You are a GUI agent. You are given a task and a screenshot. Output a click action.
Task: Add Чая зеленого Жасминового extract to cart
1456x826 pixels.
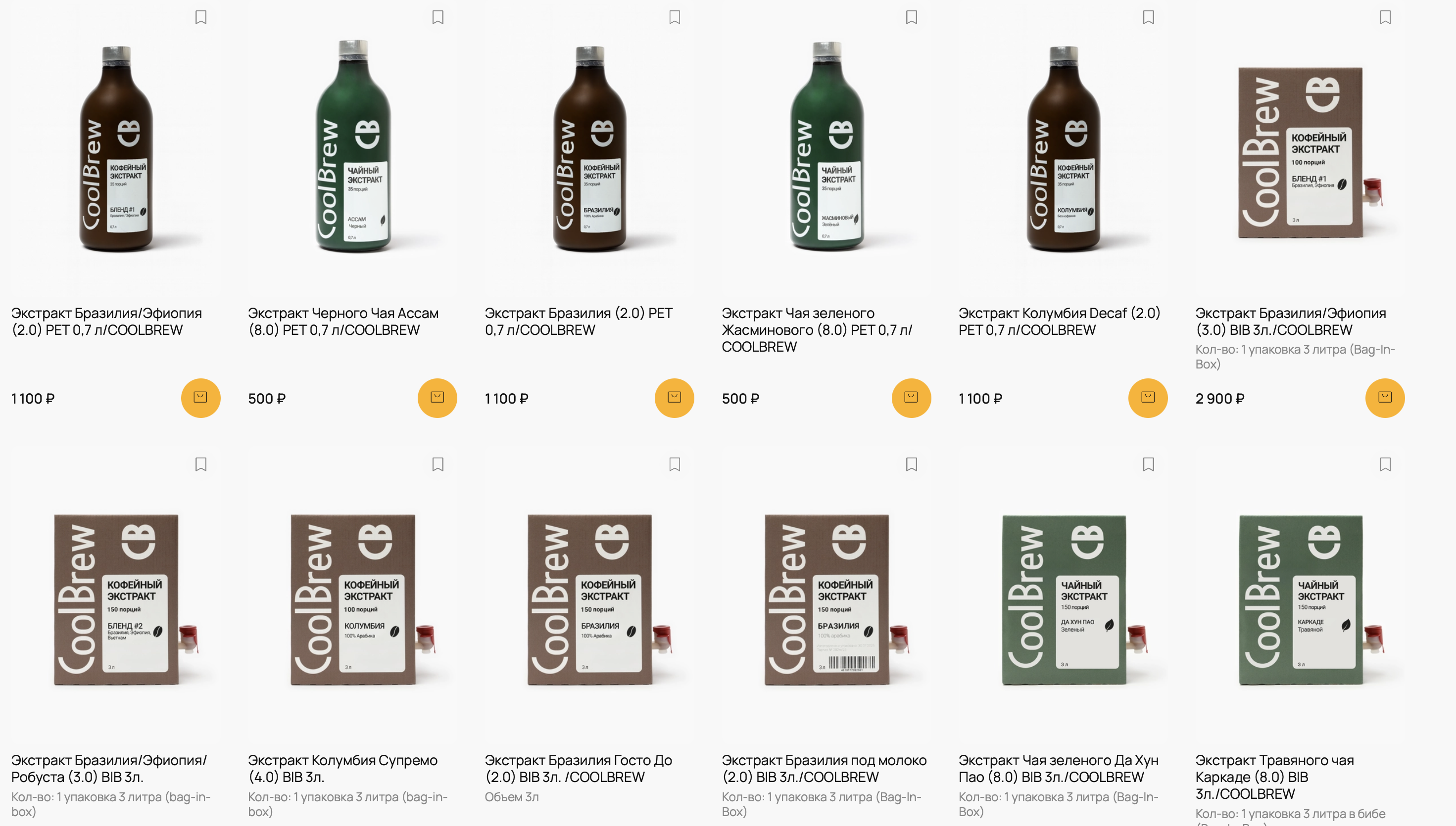(x=911, y=398)
